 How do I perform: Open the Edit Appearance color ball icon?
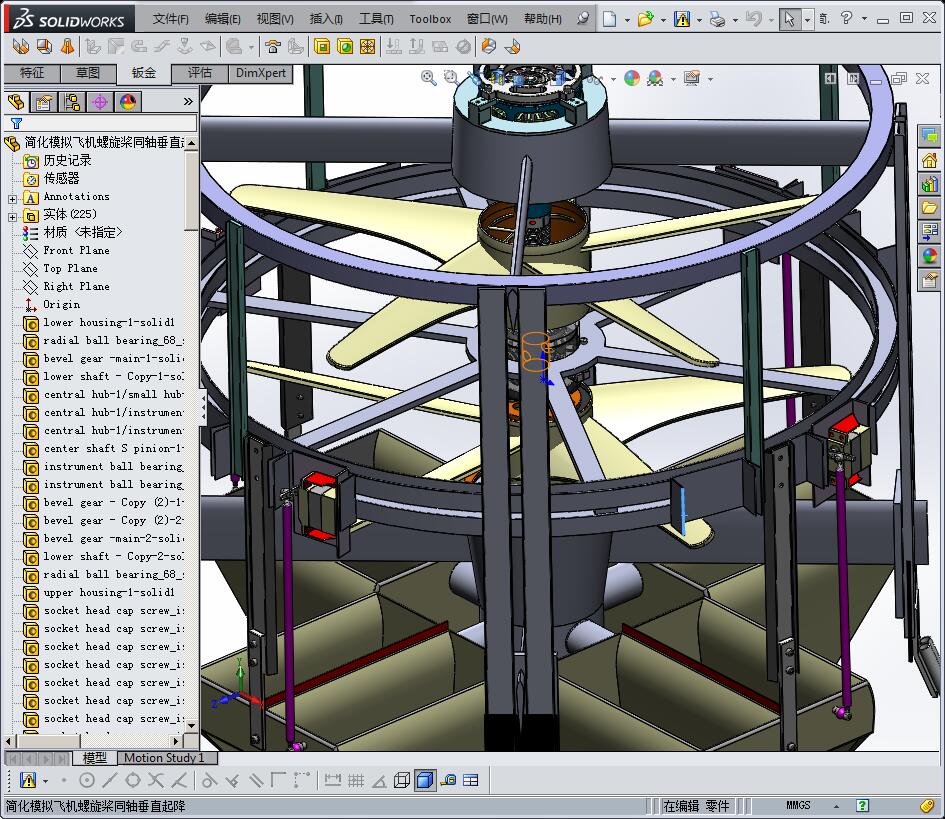[x=632, y=78]
